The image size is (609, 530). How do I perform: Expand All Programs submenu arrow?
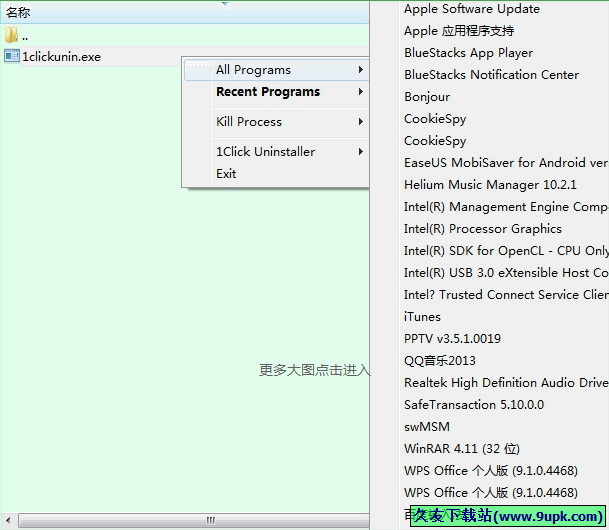coord(361,70)
